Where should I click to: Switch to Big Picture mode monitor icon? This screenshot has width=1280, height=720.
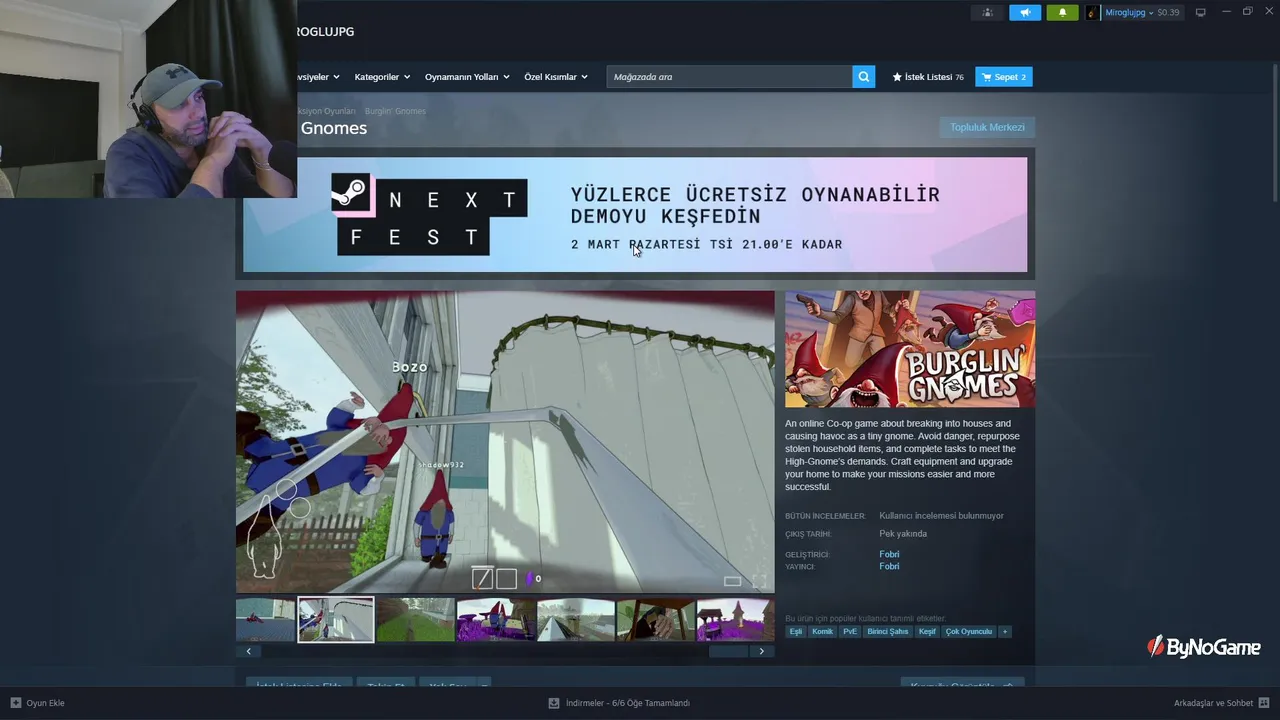tap(1200, 12)
